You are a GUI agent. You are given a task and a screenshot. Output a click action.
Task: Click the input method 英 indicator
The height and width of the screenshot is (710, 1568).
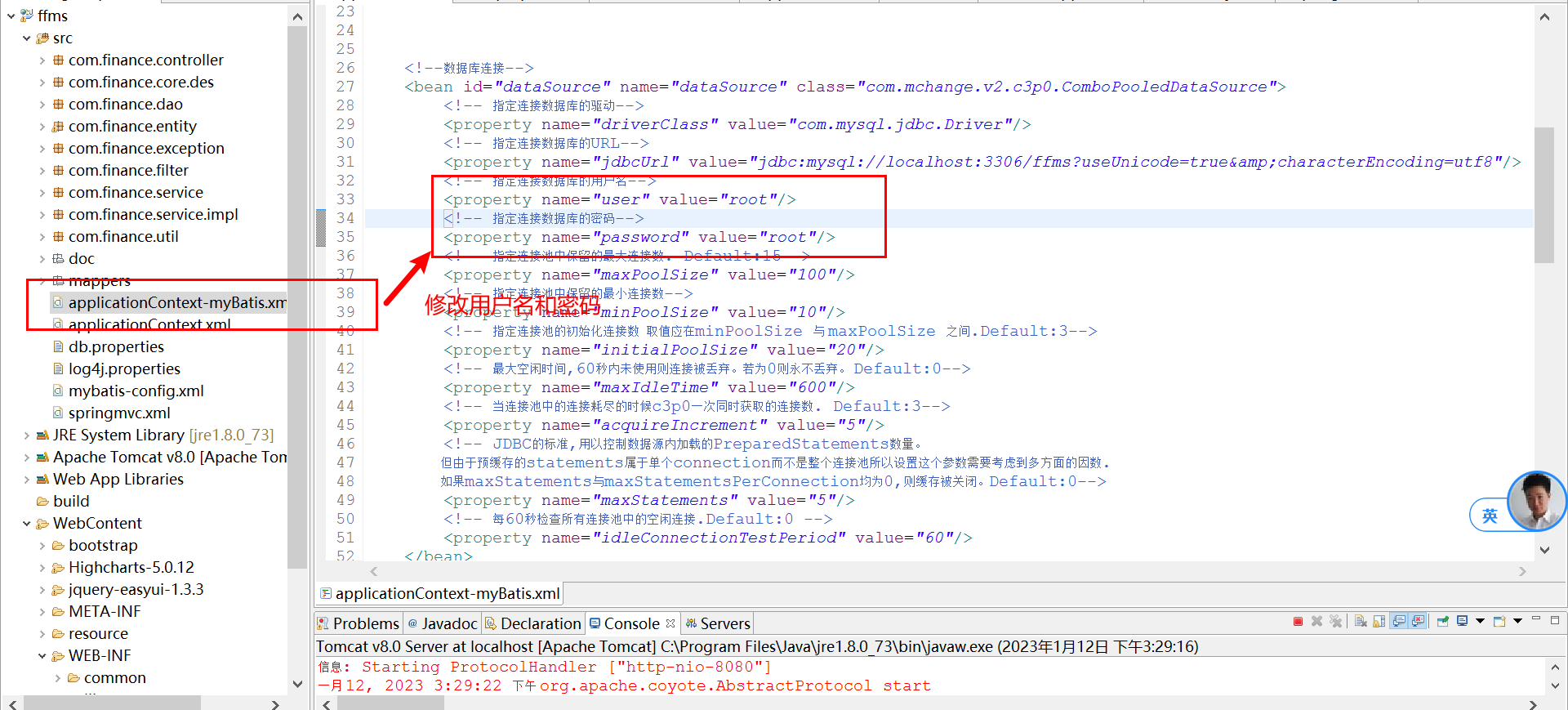1490,516
